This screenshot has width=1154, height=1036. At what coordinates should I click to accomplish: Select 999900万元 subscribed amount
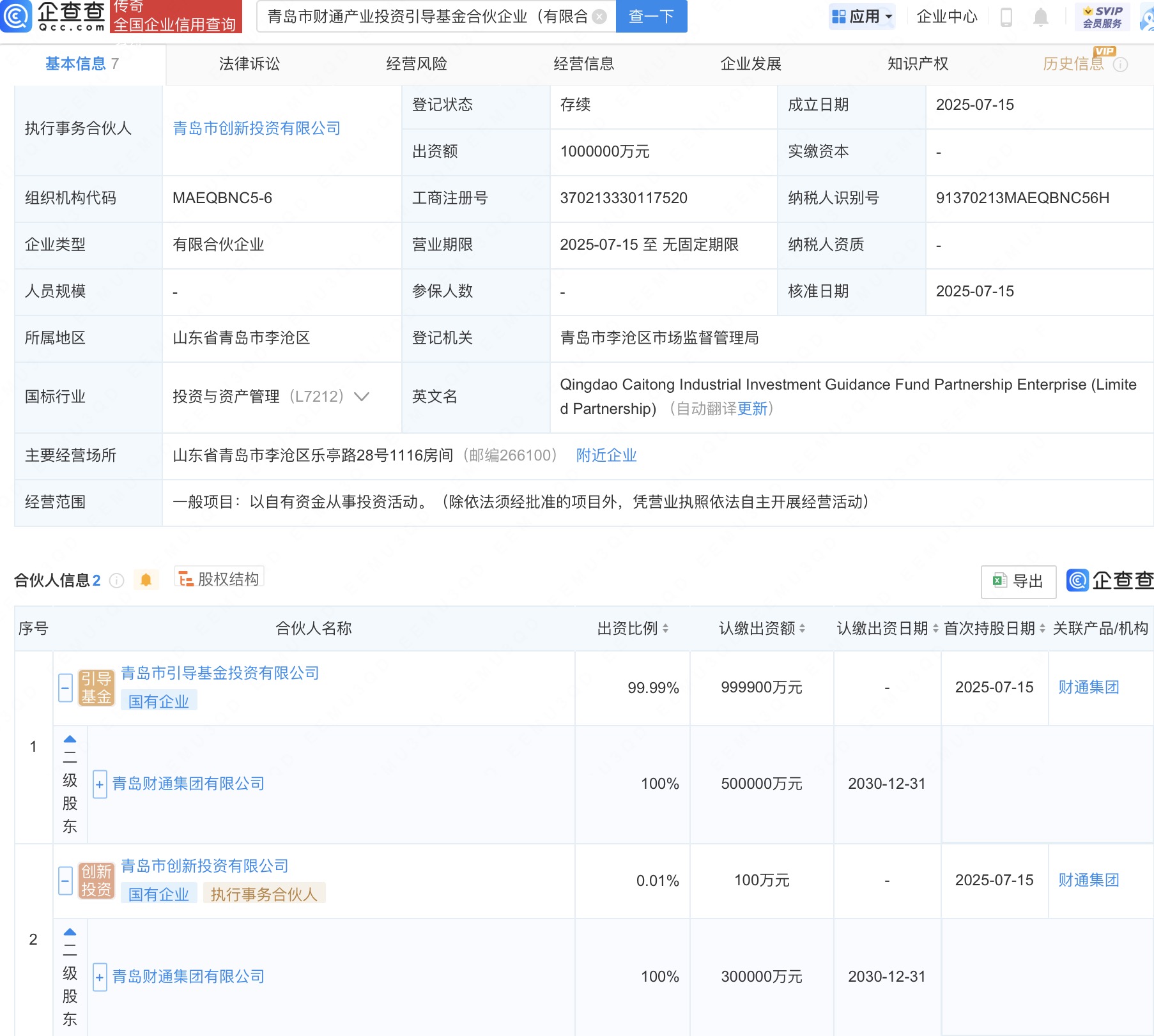pyautogui.click(x=762, y=687)
